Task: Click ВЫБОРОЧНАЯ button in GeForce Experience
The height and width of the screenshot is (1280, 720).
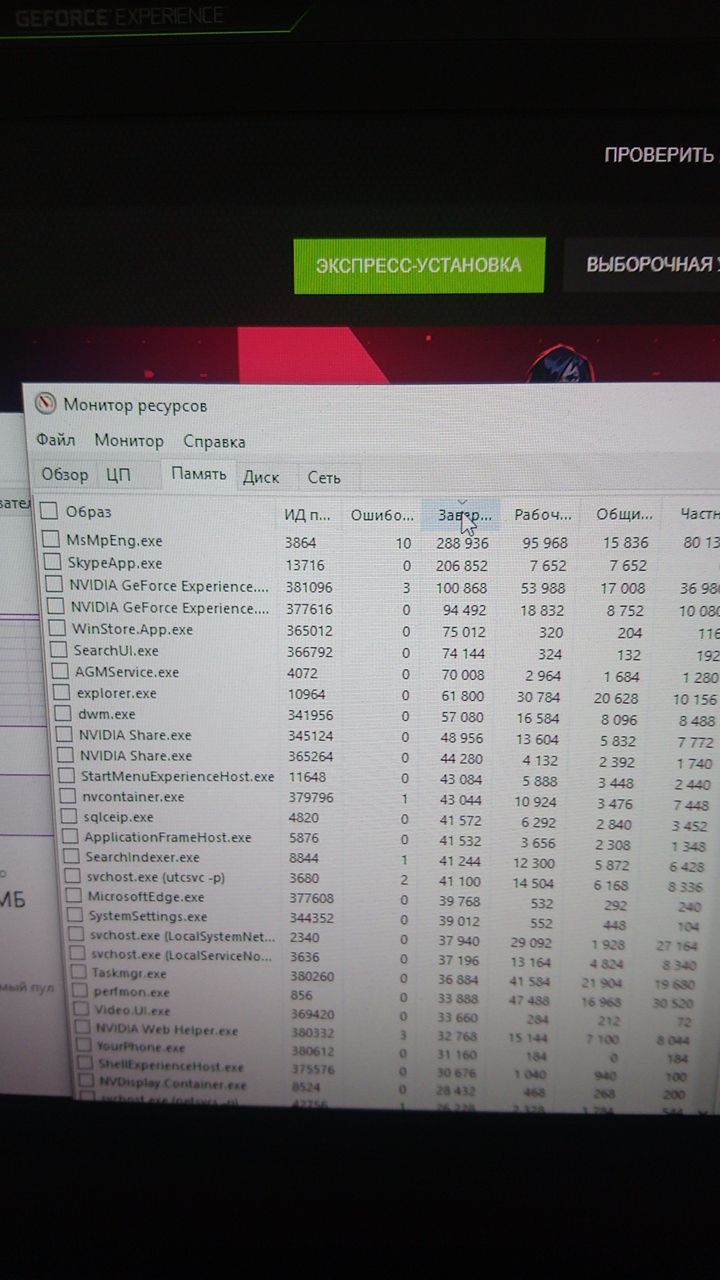Action: pyautogui.click(x=641, y=265)
